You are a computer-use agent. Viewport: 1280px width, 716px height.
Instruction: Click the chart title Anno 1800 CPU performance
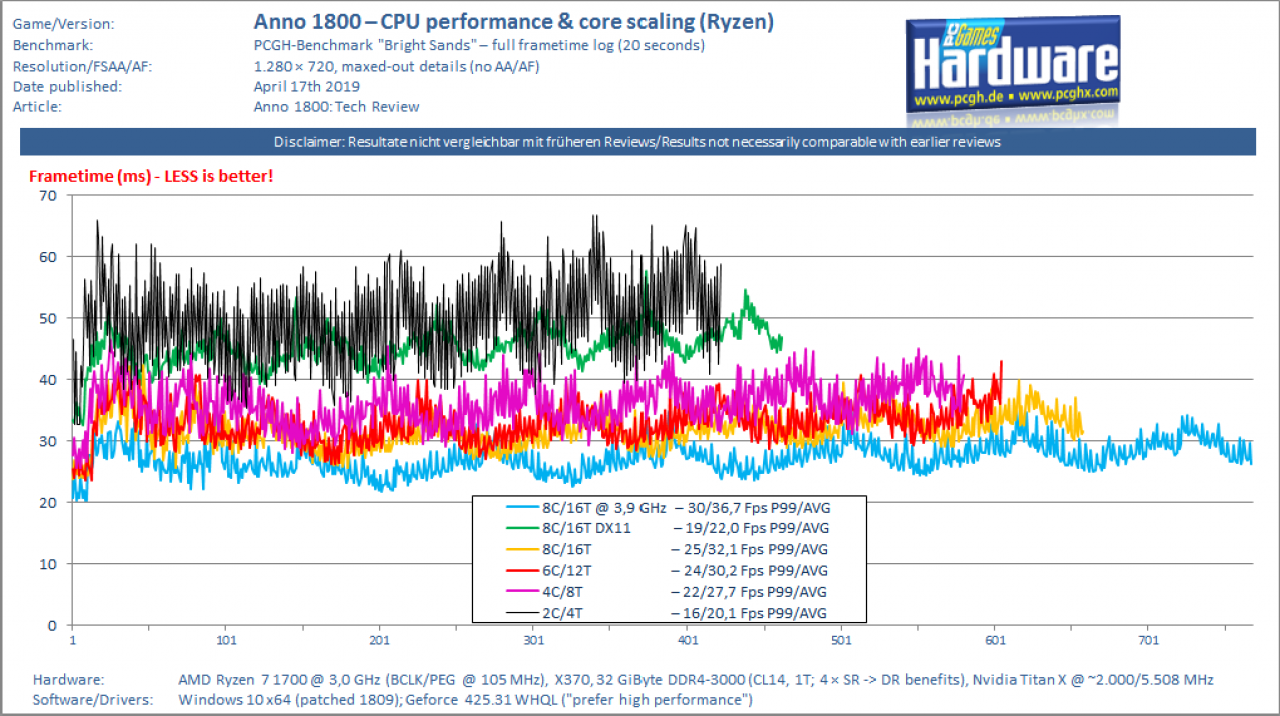click(514, 21)
